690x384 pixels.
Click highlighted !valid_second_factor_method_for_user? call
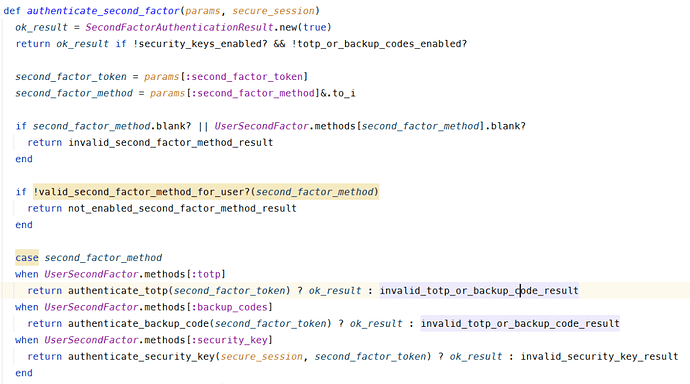click(x=206, y=192)
